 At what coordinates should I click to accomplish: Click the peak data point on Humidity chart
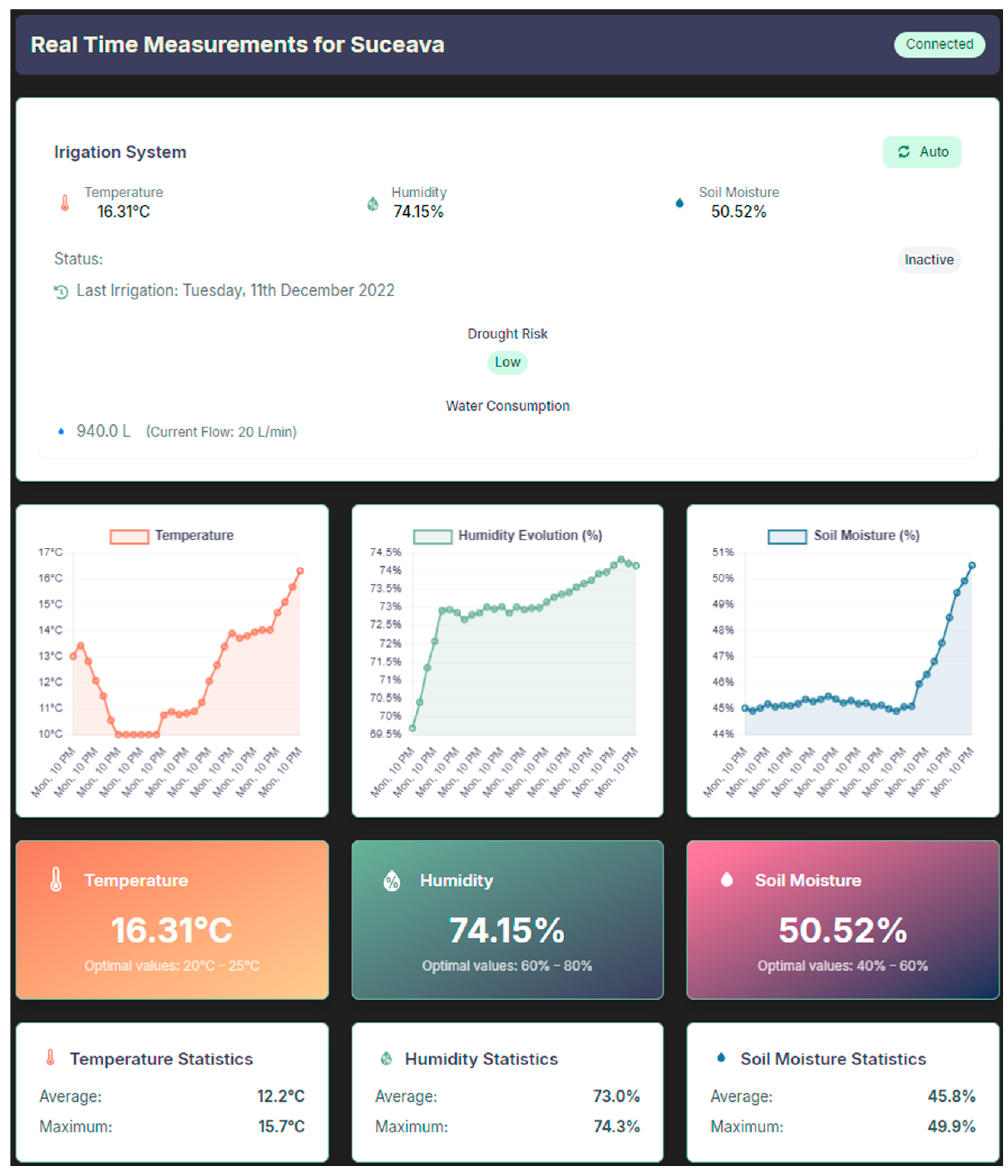pyautogui.click(x=621, y=560)
